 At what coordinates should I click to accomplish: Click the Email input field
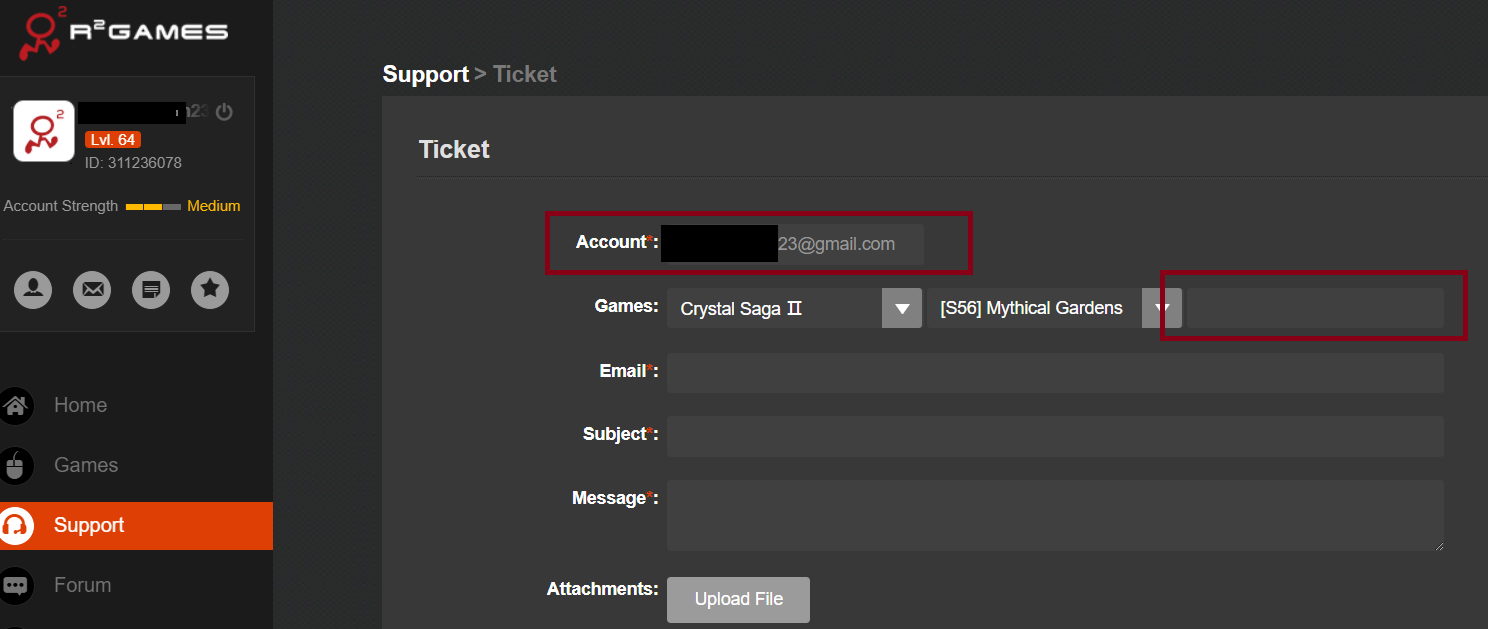click(x=1055, y=373)
